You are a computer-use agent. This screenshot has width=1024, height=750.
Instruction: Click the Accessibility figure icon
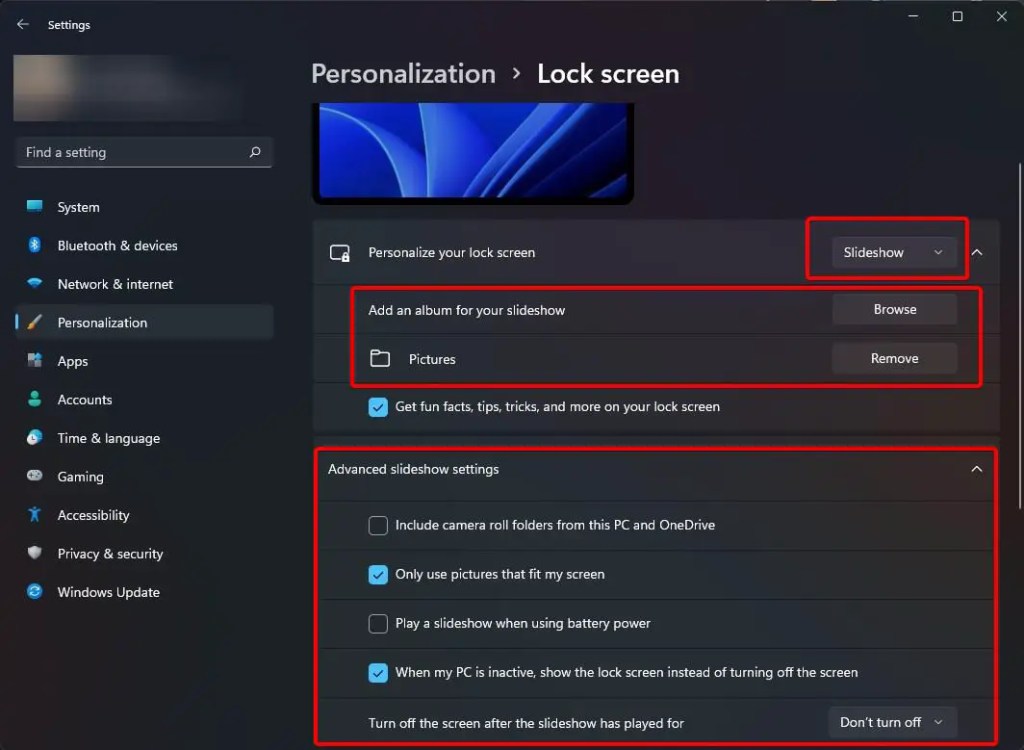coord(35,514)
